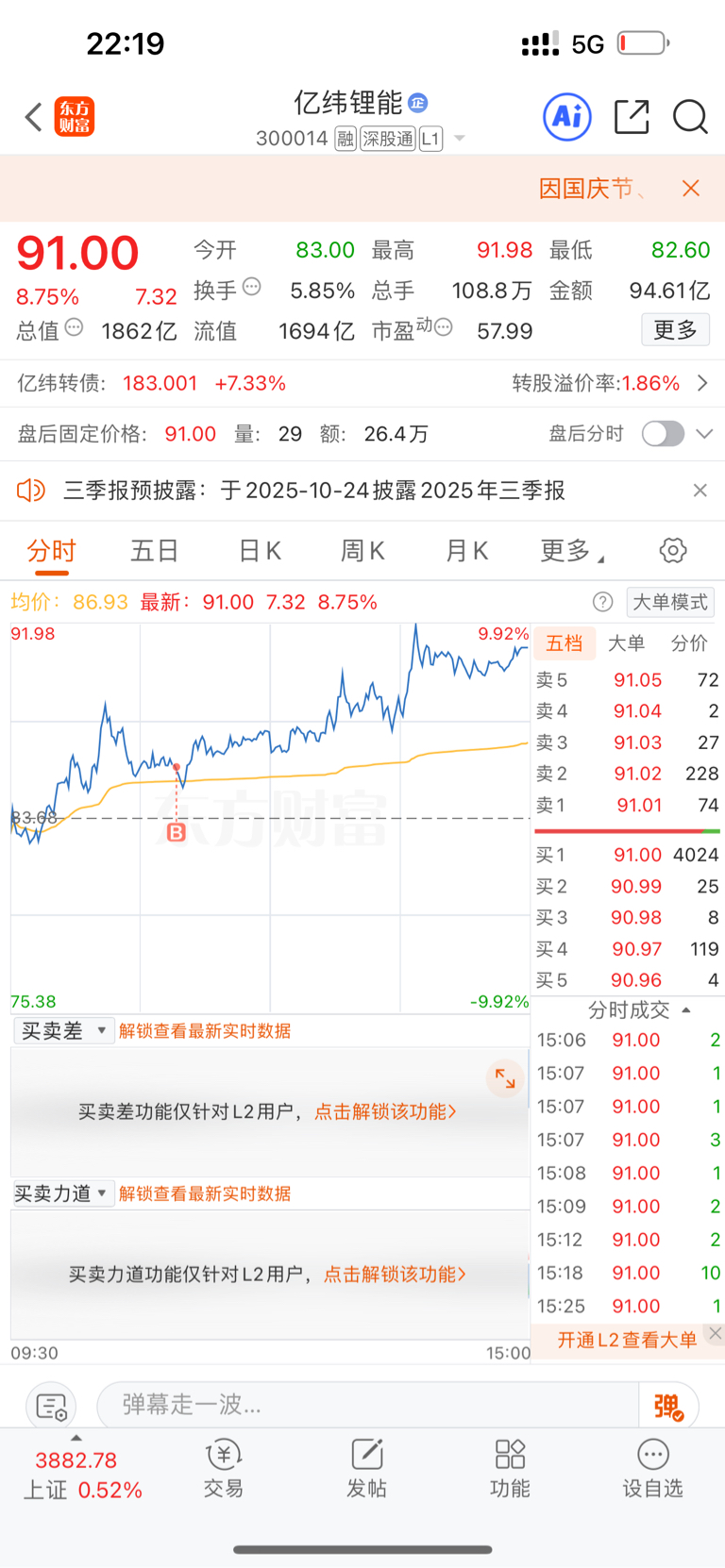
Task: Tap 点击解锁该功能 in 买卖力道 panel
Action: tap(395, 1275)
